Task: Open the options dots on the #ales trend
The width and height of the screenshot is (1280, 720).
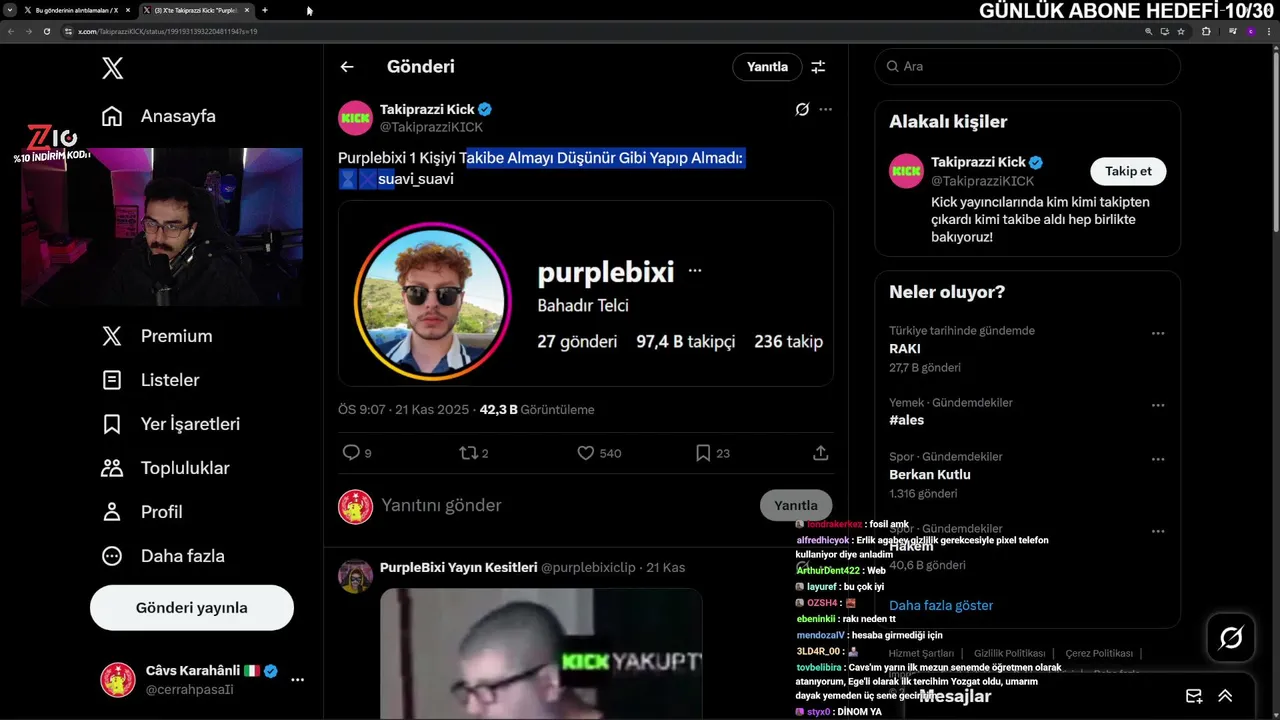Action: pyautogui.click(x=1158, y=405)
